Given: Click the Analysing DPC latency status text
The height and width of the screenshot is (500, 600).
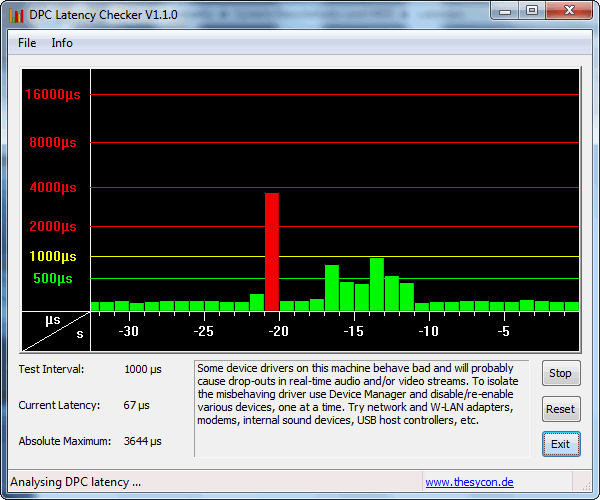Looking at the screenshot, I should [x=75, y=482].
